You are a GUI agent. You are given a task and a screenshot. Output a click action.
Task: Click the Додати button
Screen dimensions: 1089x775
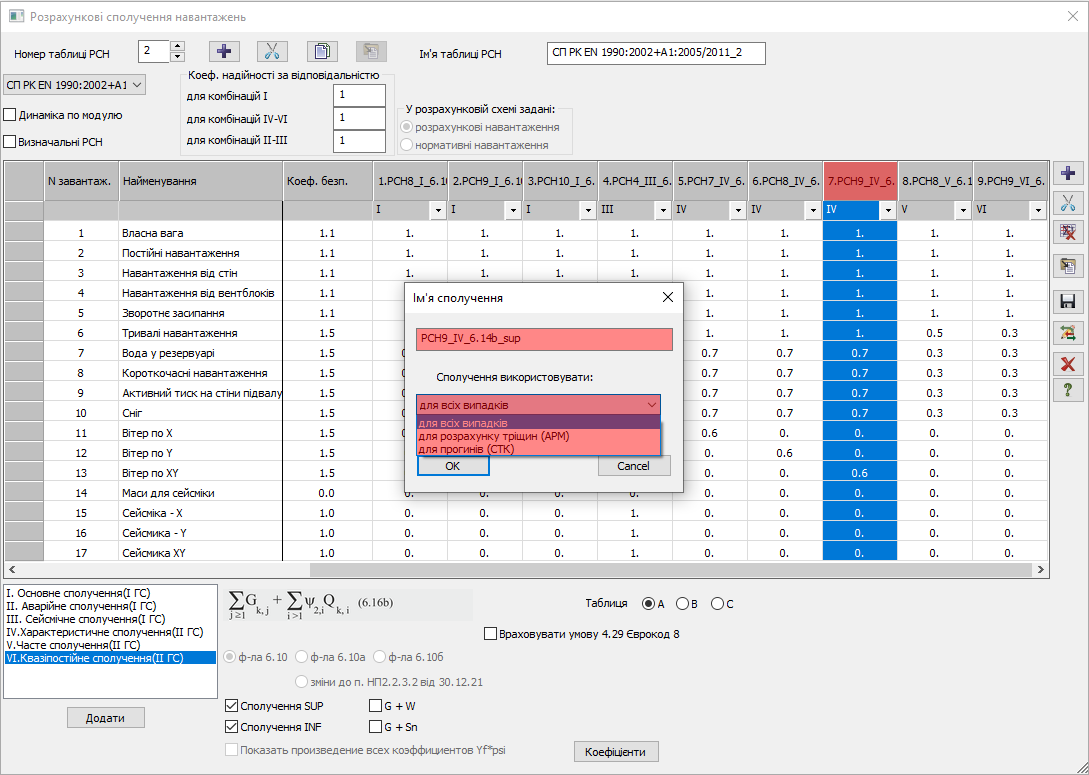106,718
